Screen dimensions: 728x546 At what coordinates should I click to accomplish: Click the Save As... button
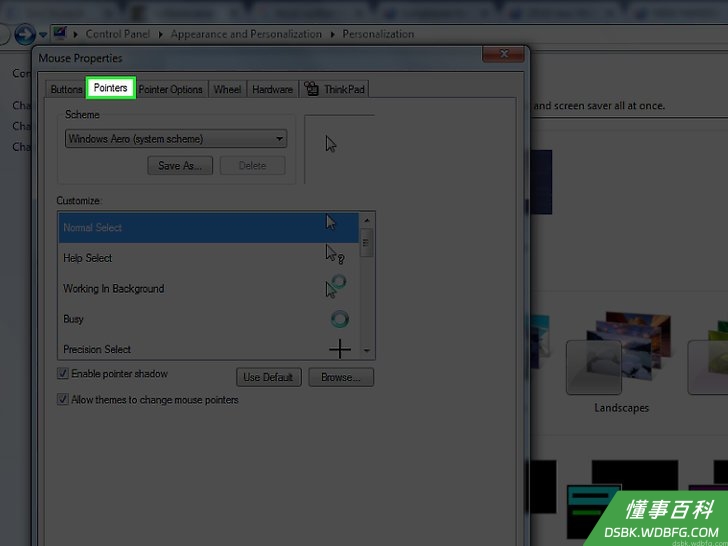coord(180,165)
